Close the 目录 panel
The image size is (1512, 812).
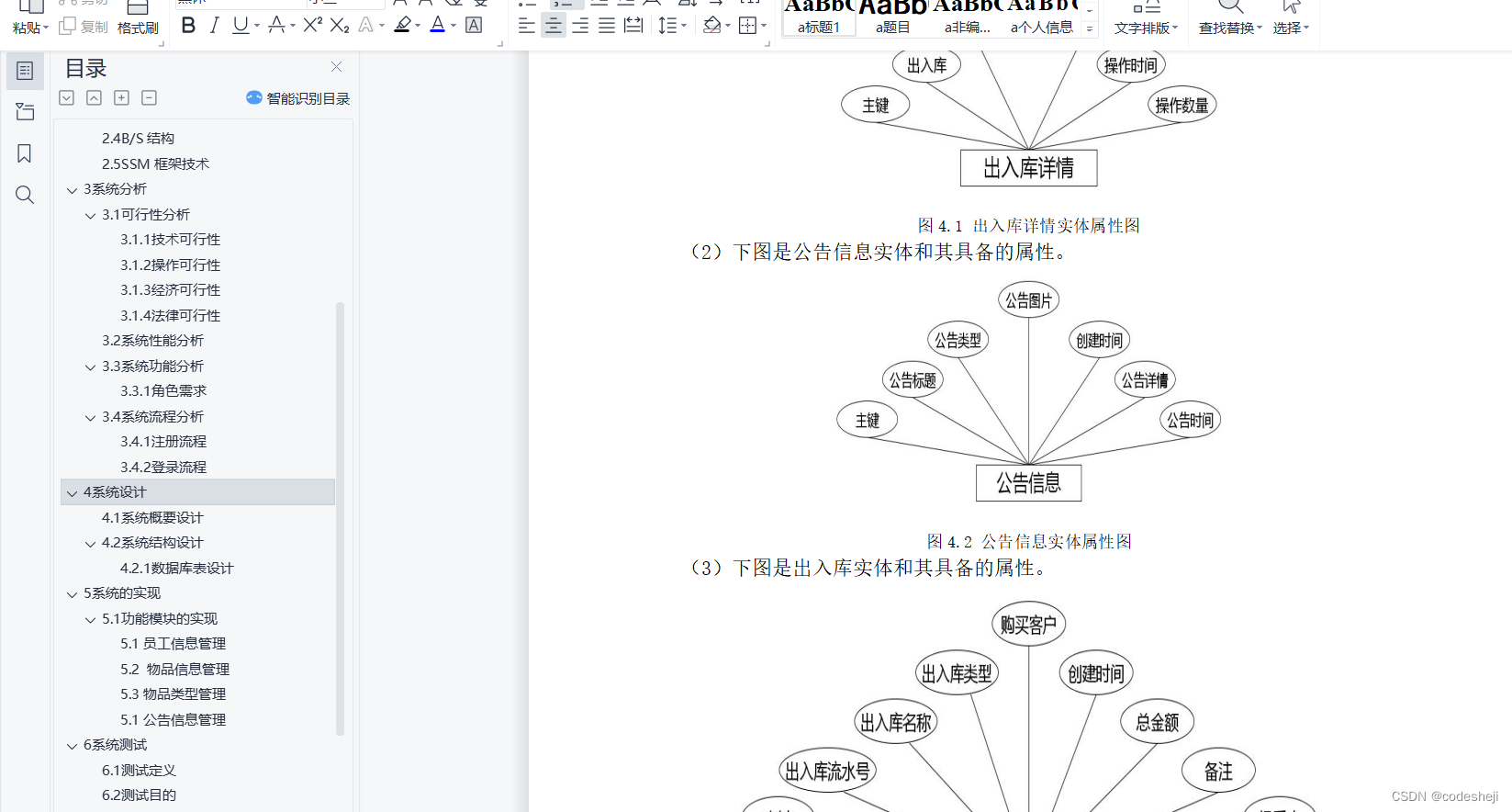pyautogui.click(x=337, y=67)
